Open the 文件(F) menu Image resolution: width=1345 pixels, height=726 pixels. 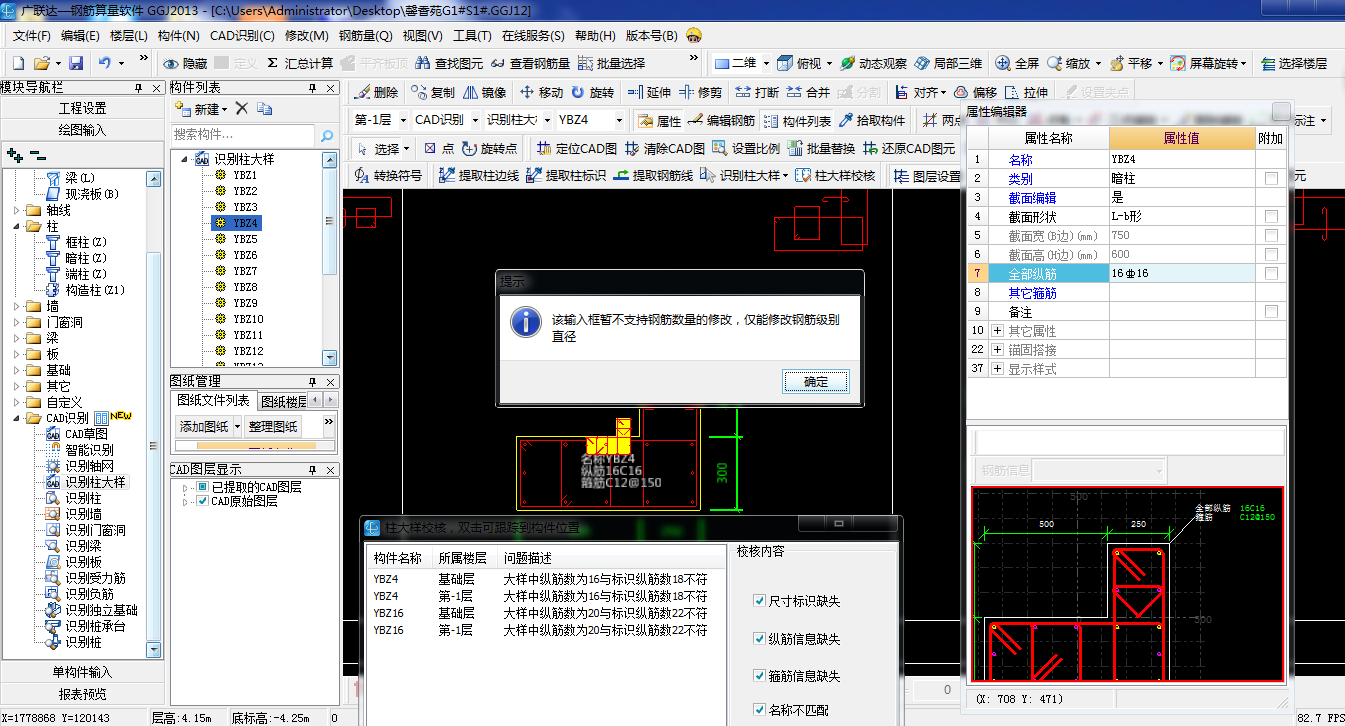point(31,36)
